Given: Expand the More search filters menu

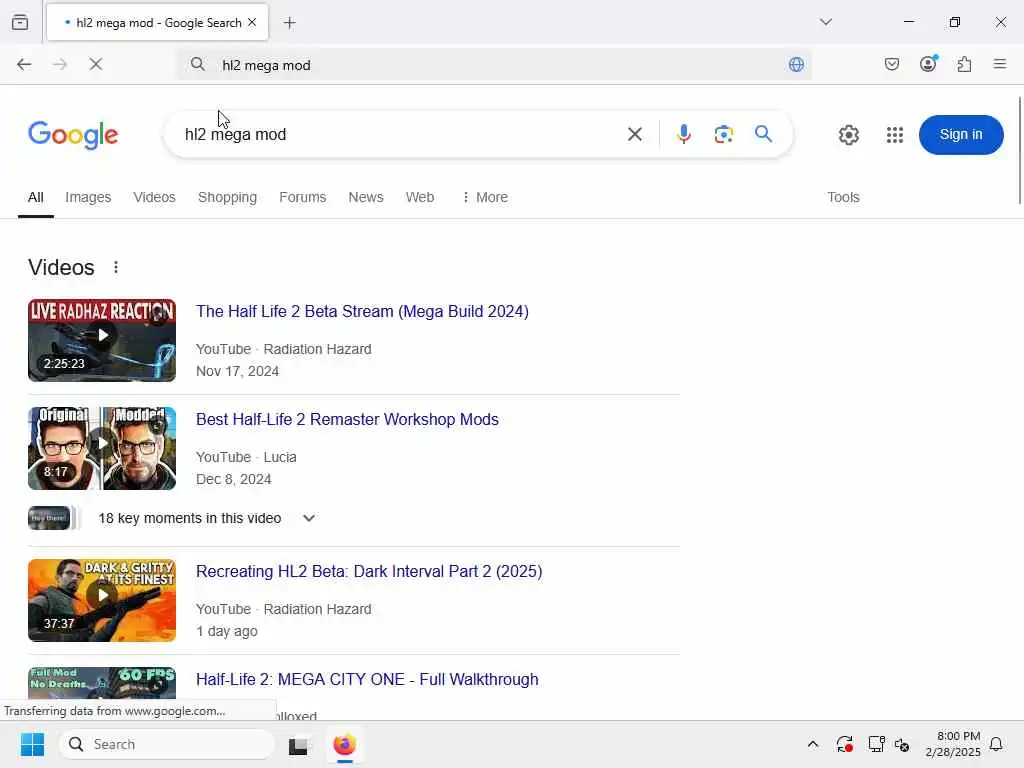Looking at the screenshot, I should click(x=485, y=197).
